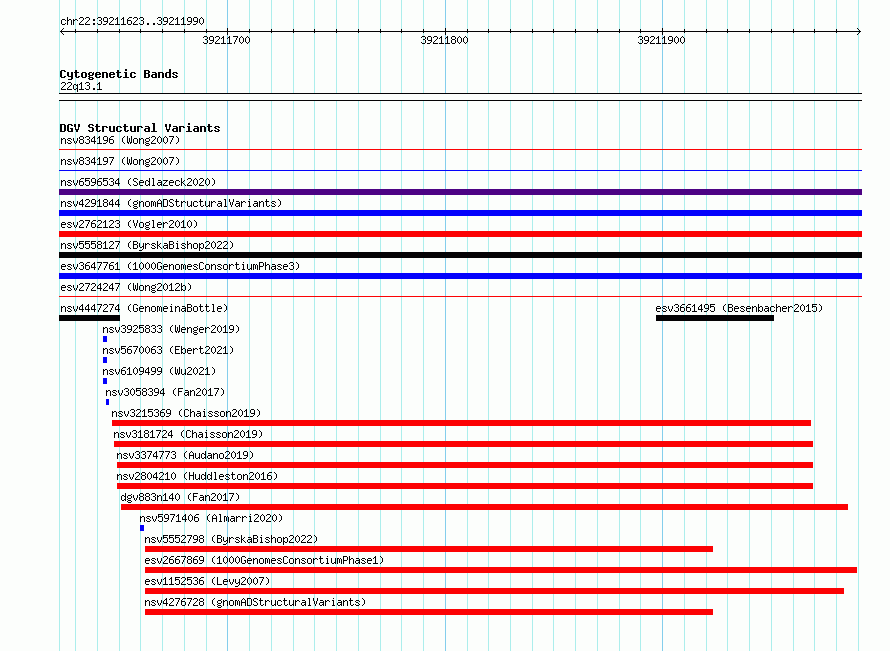Select black bar under nsv5558127
The height and width of the screenshot is (651, 890).
[460, 255]
